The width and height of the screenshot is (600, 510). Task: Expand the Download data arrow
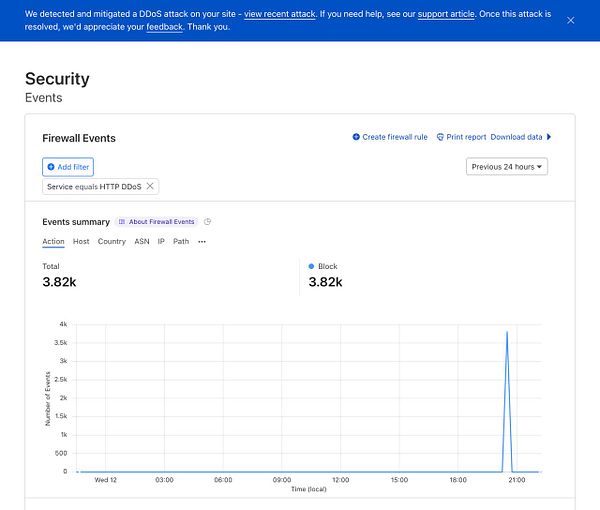pyautogui.click(x=549, y=137)
